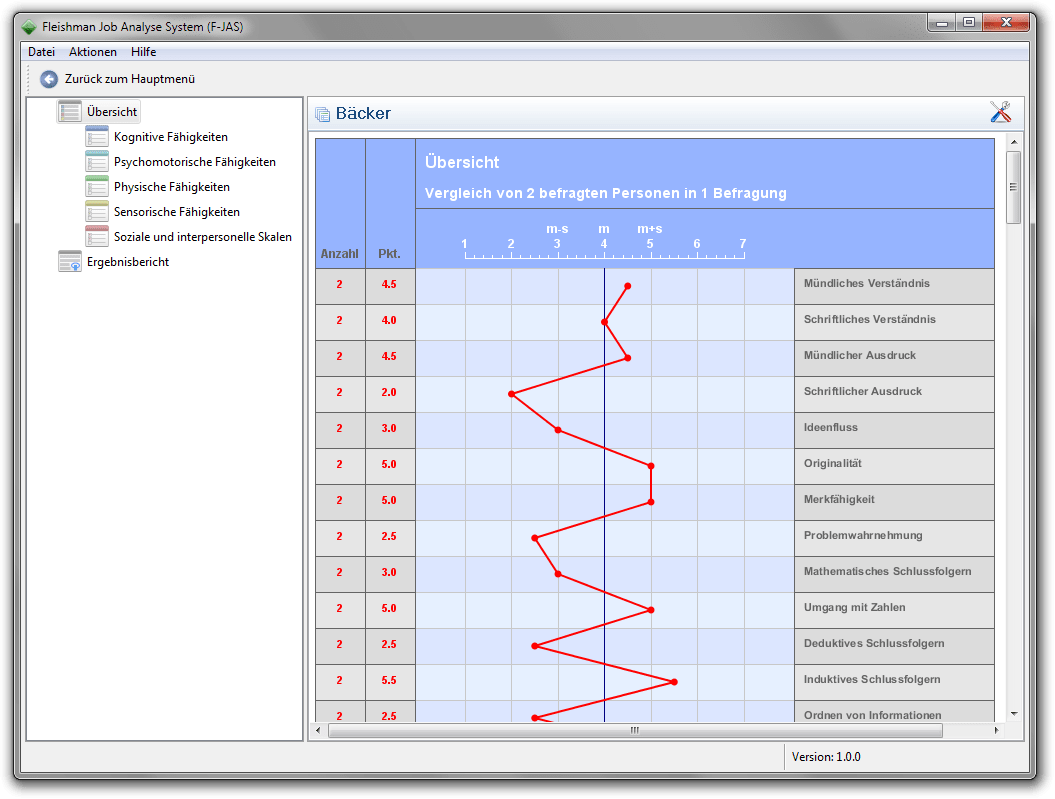Open the Datei menu
This screenshot has height=799, width=1055.
[41, 51]
